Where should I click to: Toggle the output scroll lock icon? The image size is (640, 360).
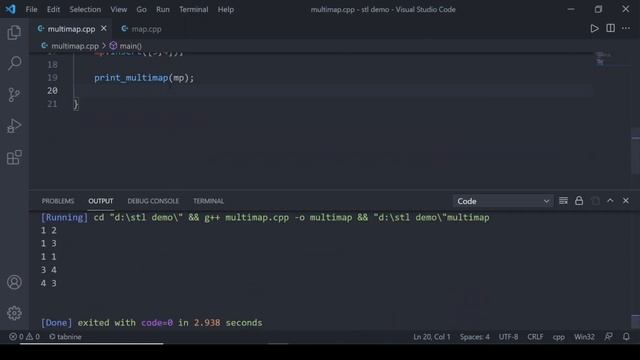coord(579,201)
